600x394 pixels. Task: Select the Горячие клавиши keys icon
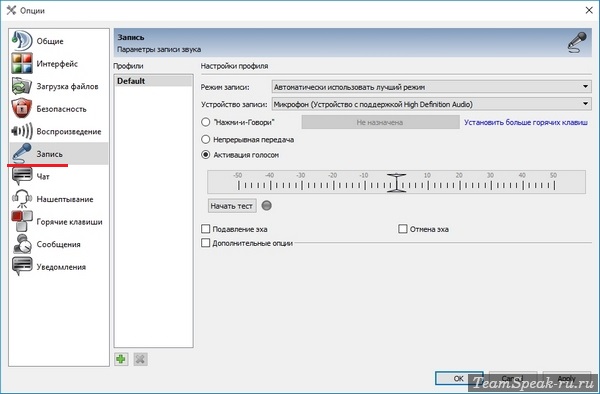21,221
